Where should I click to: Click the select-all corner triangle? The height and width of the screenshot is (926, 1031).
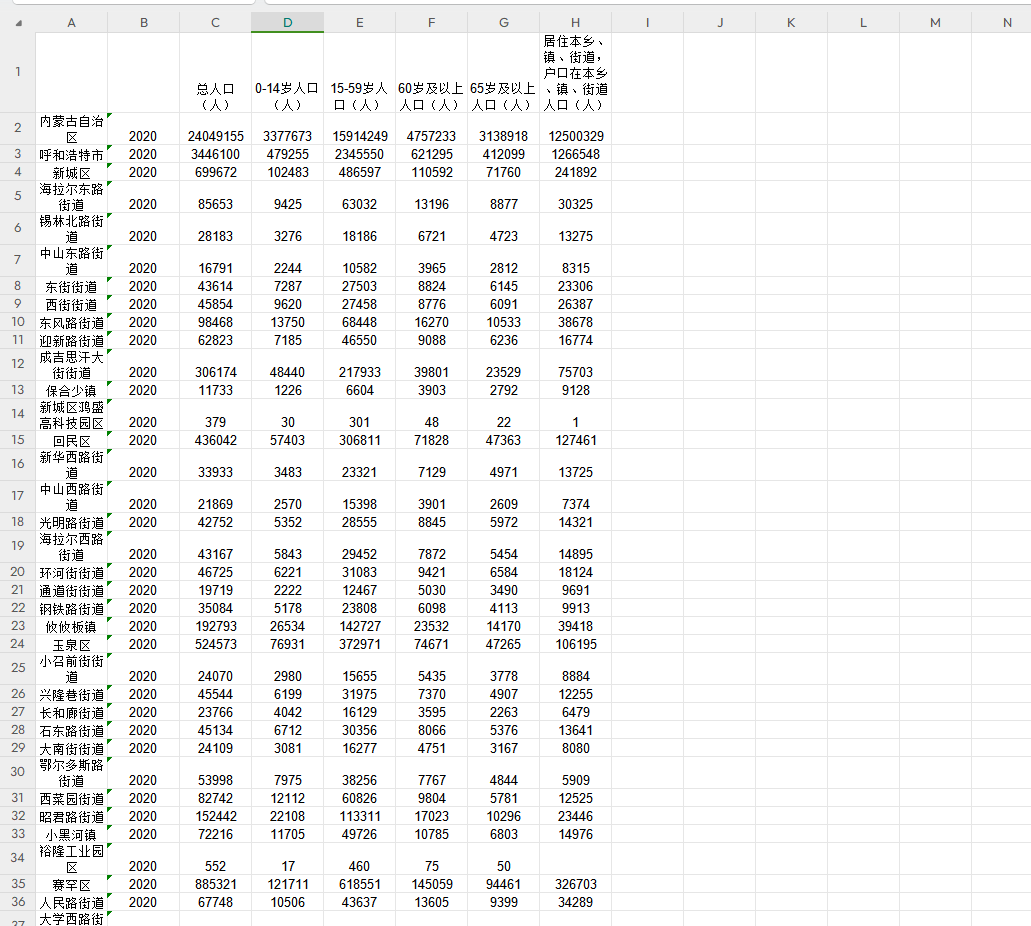18,22
